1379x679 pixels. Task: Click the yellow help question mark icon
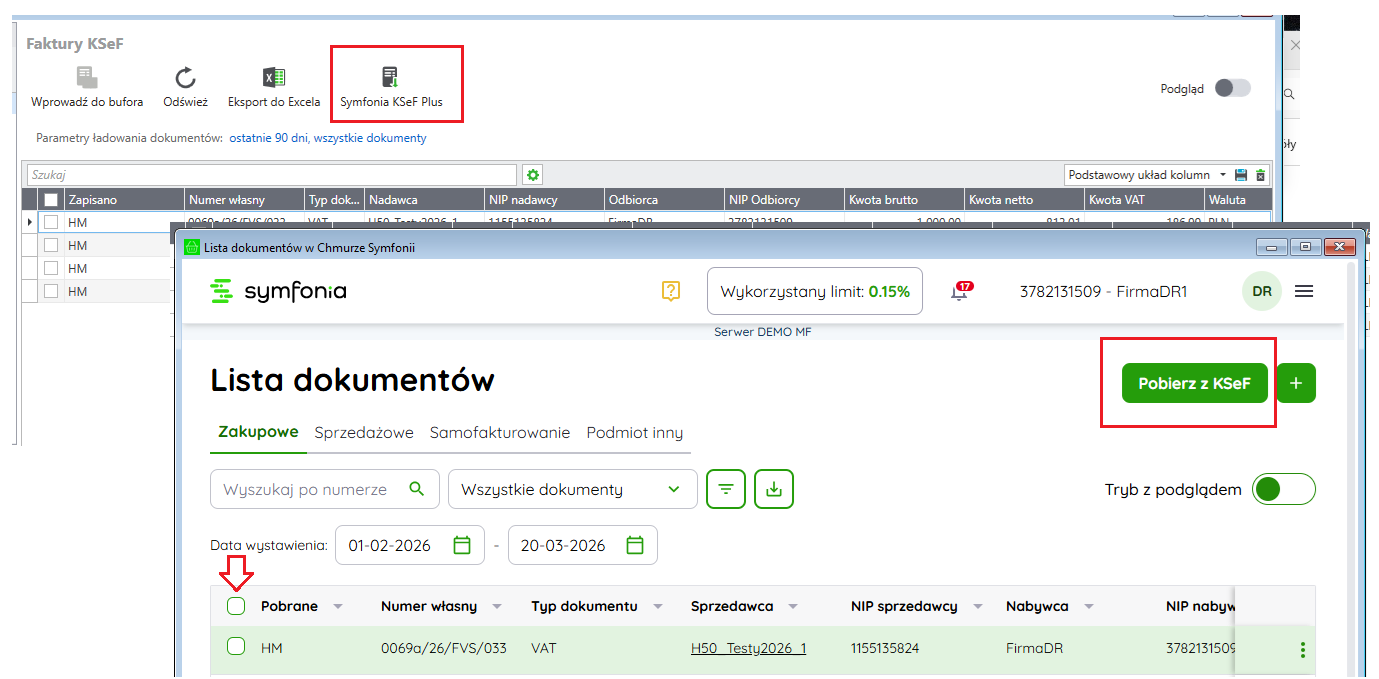click(671, 291)
